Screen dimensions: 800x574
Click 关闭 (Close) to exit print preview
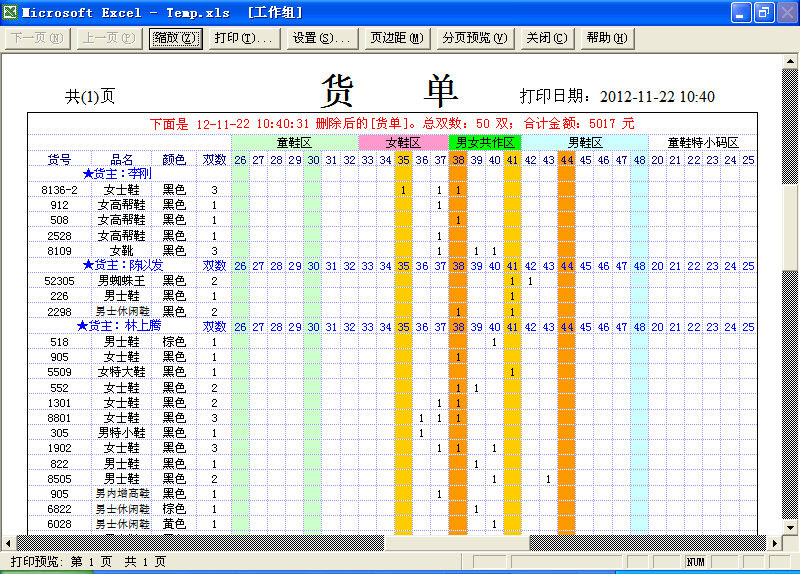546,38
